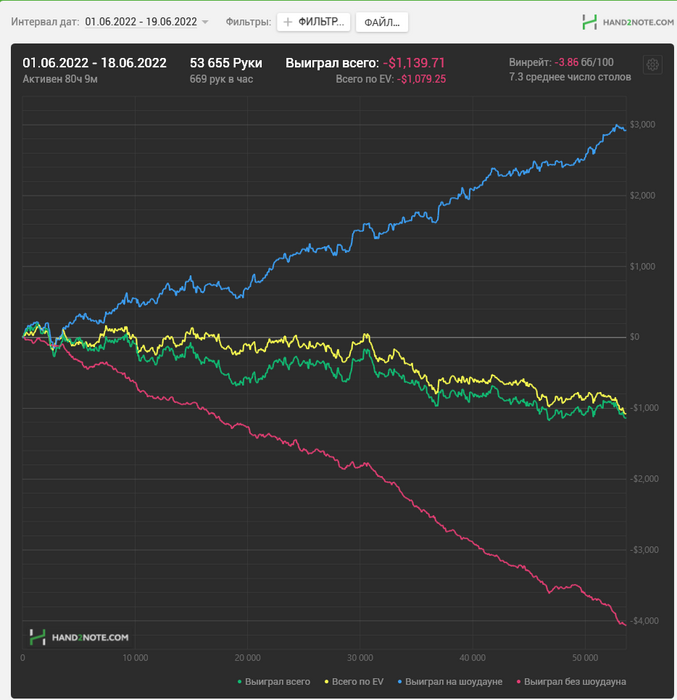Click the Активен 80ч 9м active time text
The image size is (677, 700).
(60, 79)
